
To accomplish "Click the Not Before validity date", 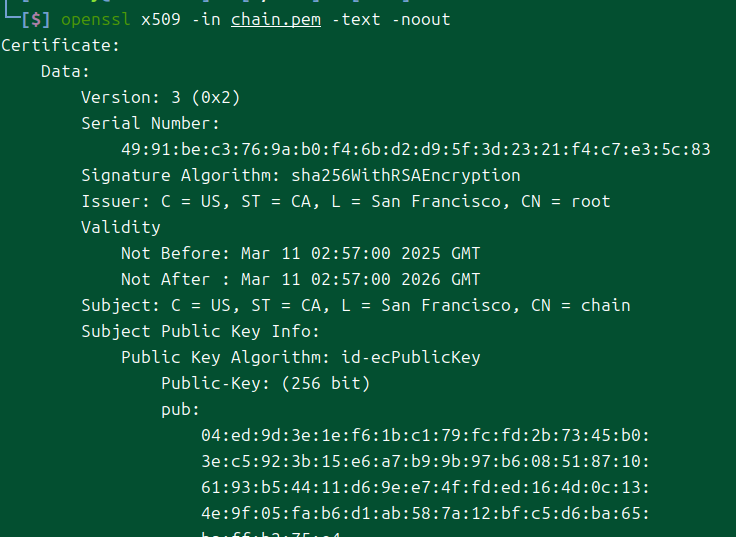I will coord(360,253).
